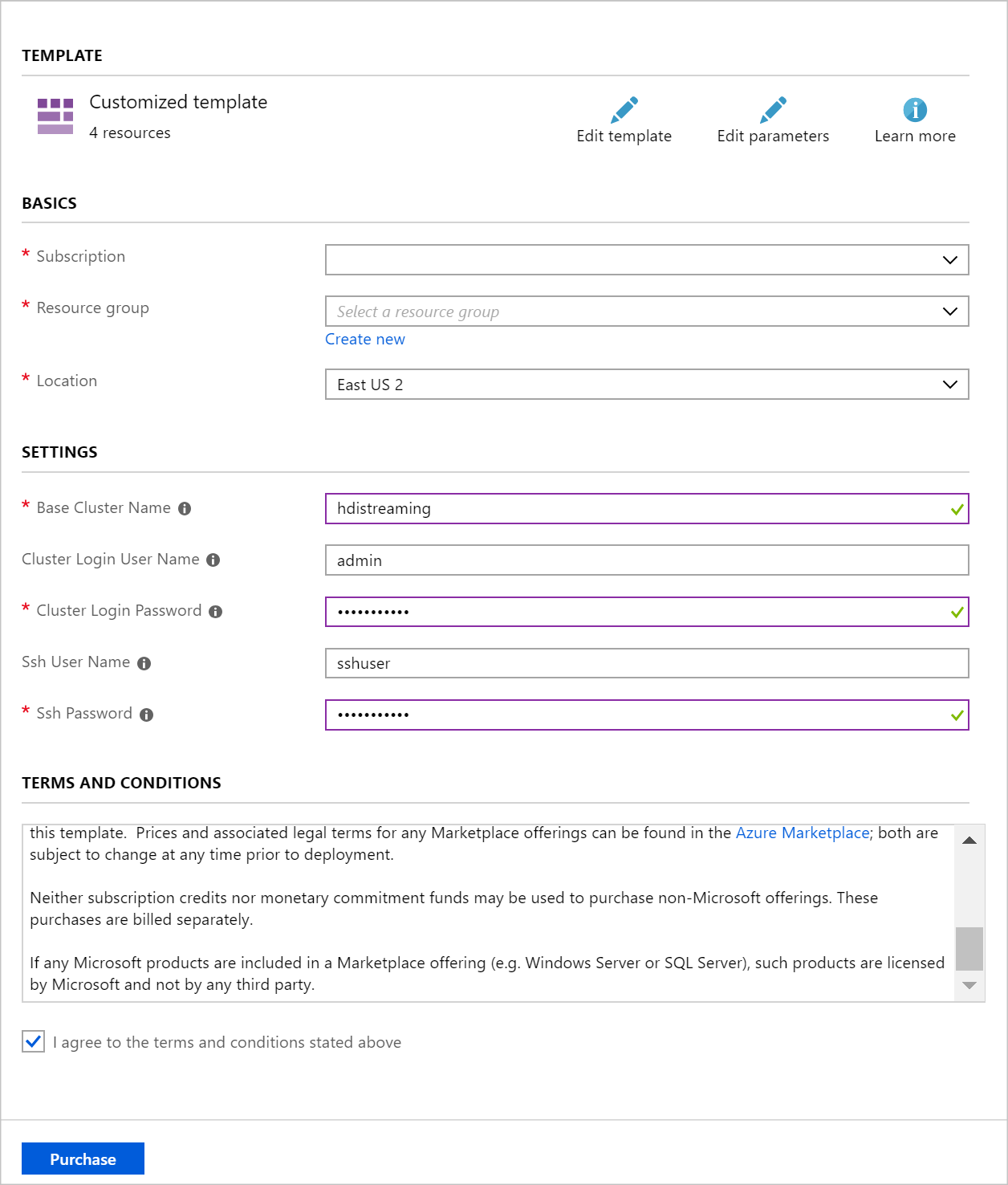Open the Learn more info icon

(x=915, y=110)
